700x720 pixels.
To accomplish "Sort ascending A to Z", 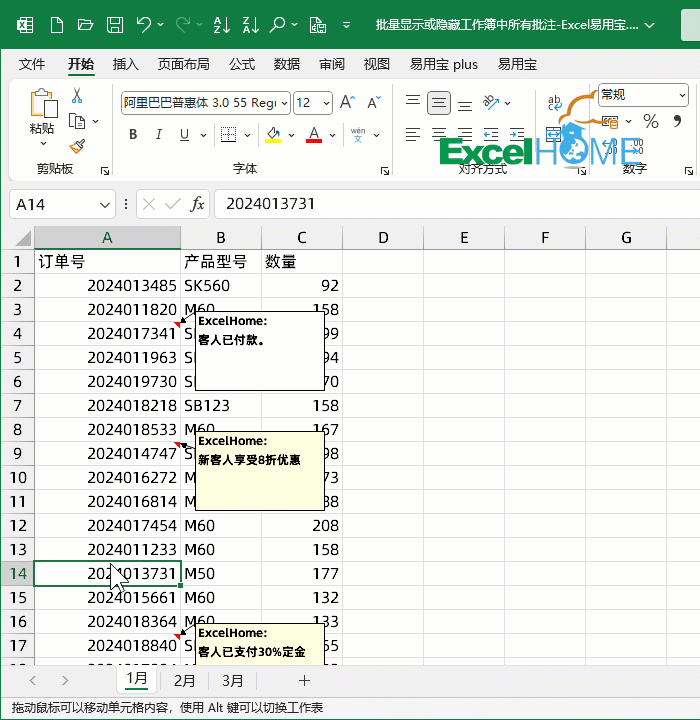I will tap(222, 24).
